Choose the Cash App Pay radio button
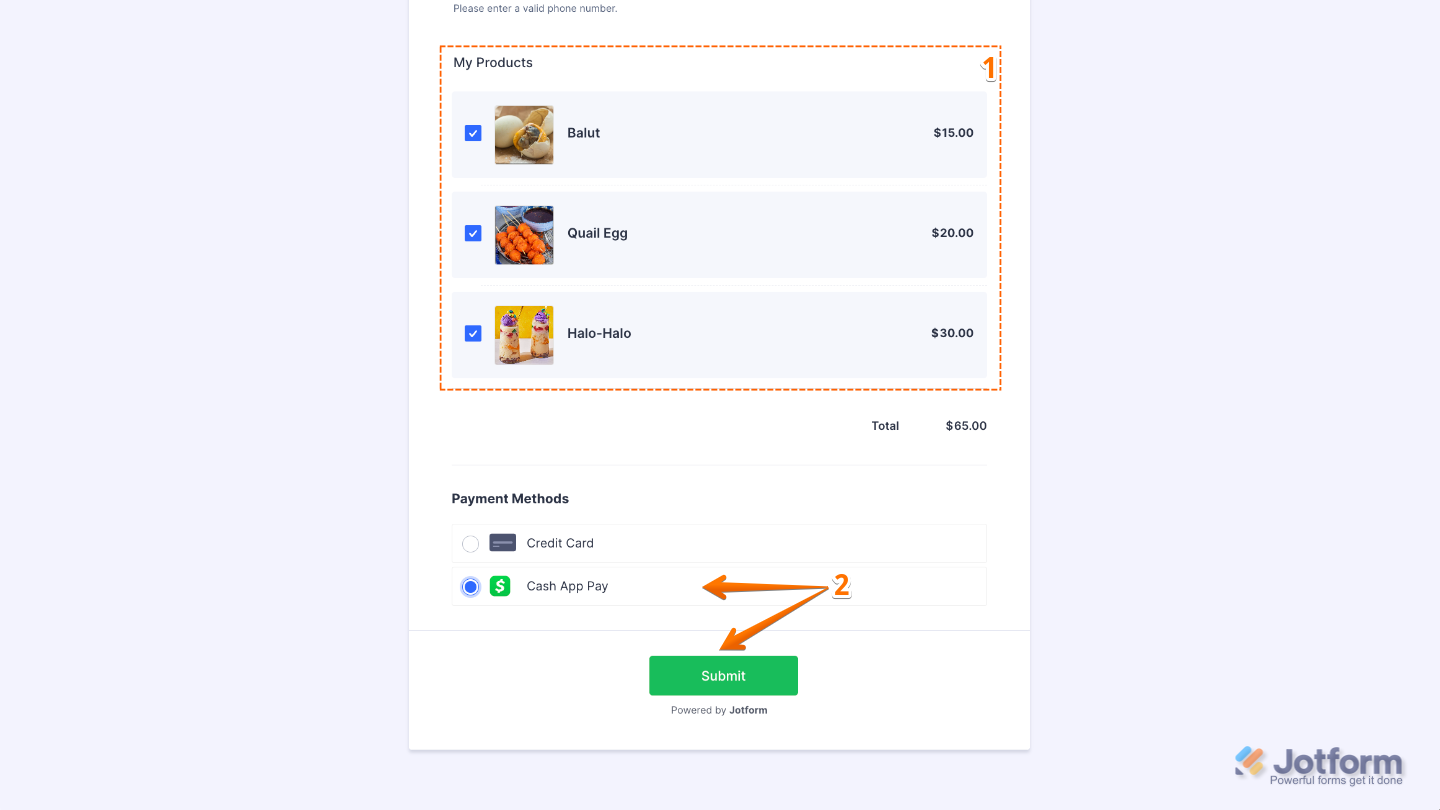 [470, 587]
